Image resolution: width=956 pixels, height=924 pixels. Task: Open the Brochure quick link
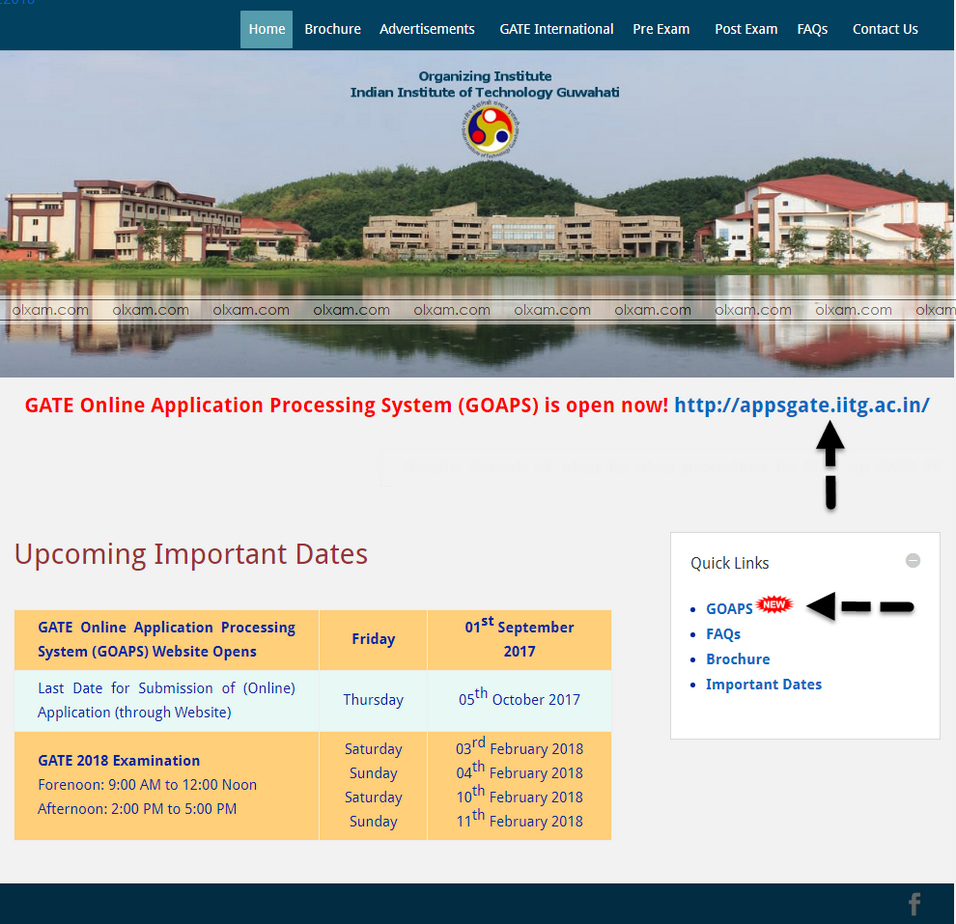pos(738,659)
